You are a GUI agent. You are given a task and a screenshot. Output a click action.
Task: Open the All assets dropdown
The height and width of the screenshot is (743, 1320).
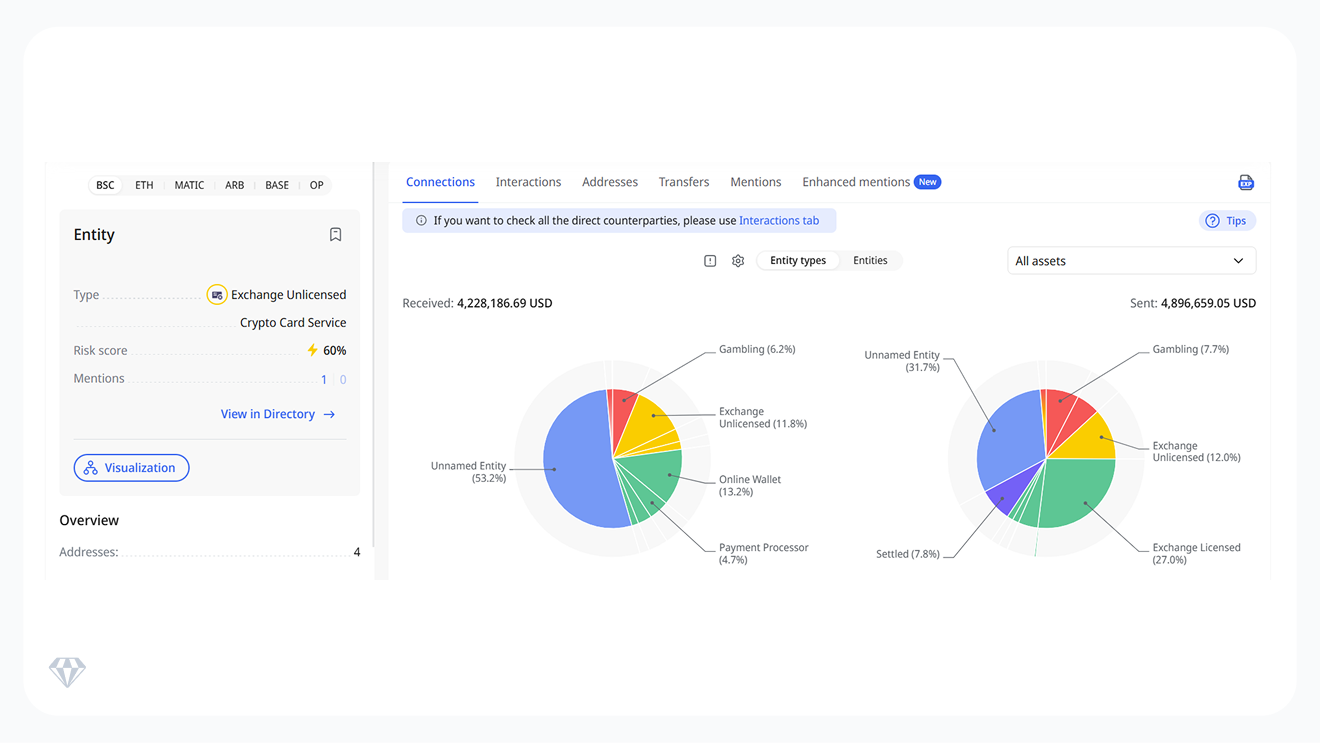tap(1130, 261)
